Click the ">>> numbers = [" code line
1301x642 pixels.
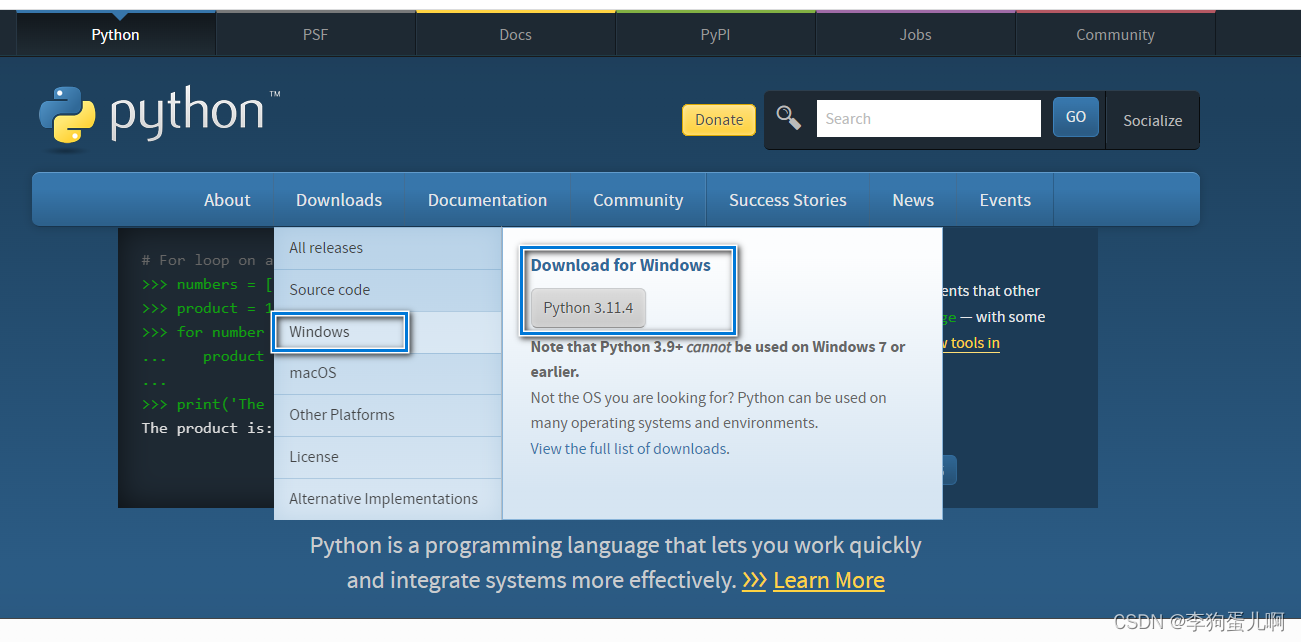point(207,284)
